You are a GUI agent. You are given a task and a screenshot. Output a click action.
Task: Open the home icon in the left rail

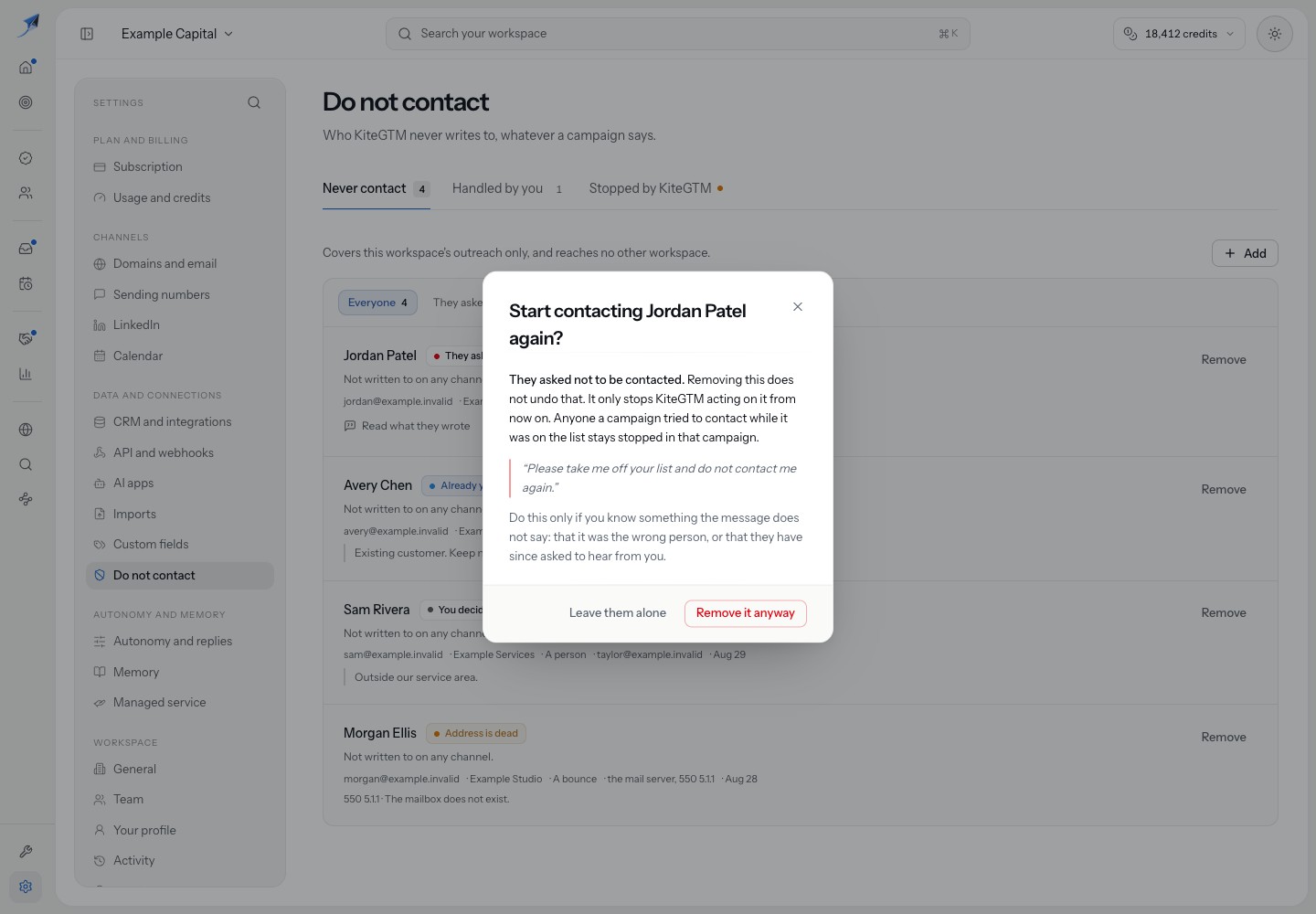[x=26, y=67]
